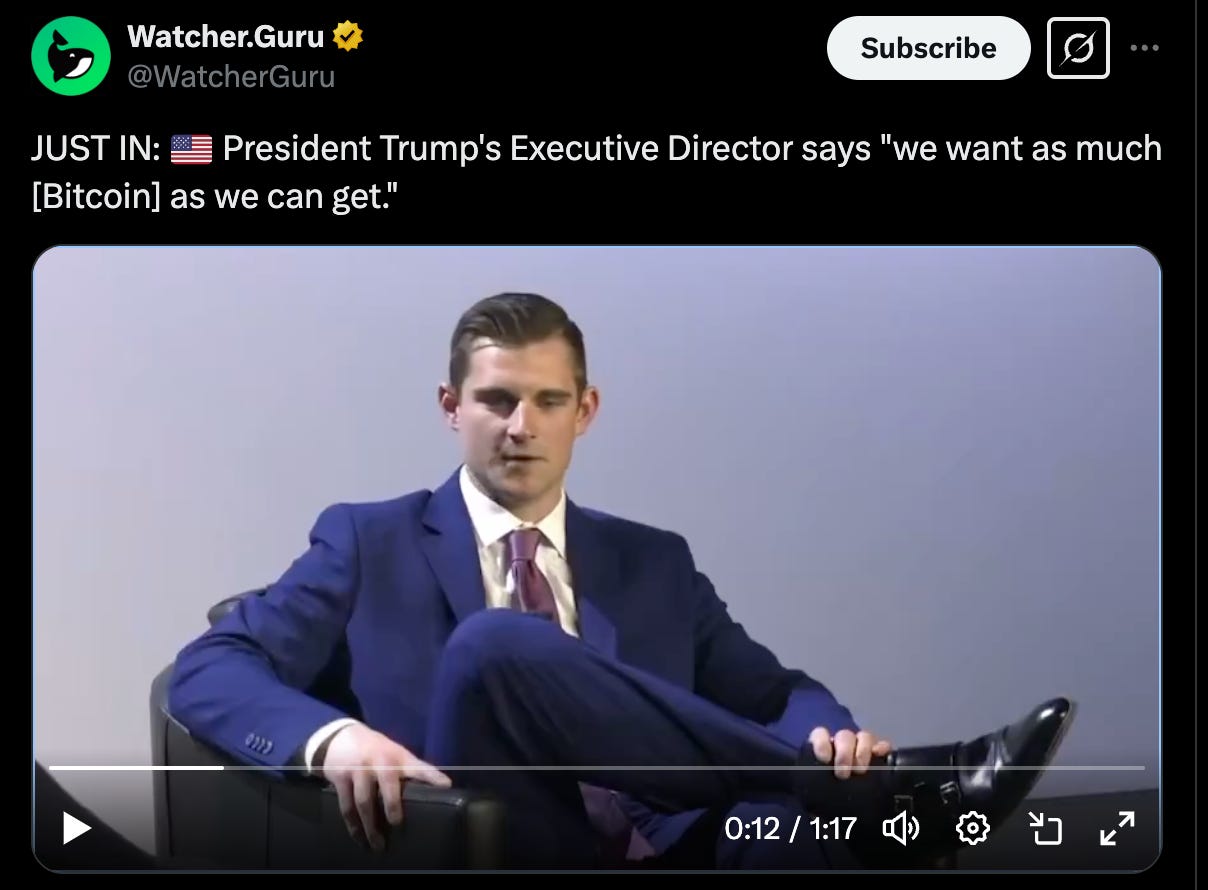Click the "JUST IN:" text in the post

[96, 149]
